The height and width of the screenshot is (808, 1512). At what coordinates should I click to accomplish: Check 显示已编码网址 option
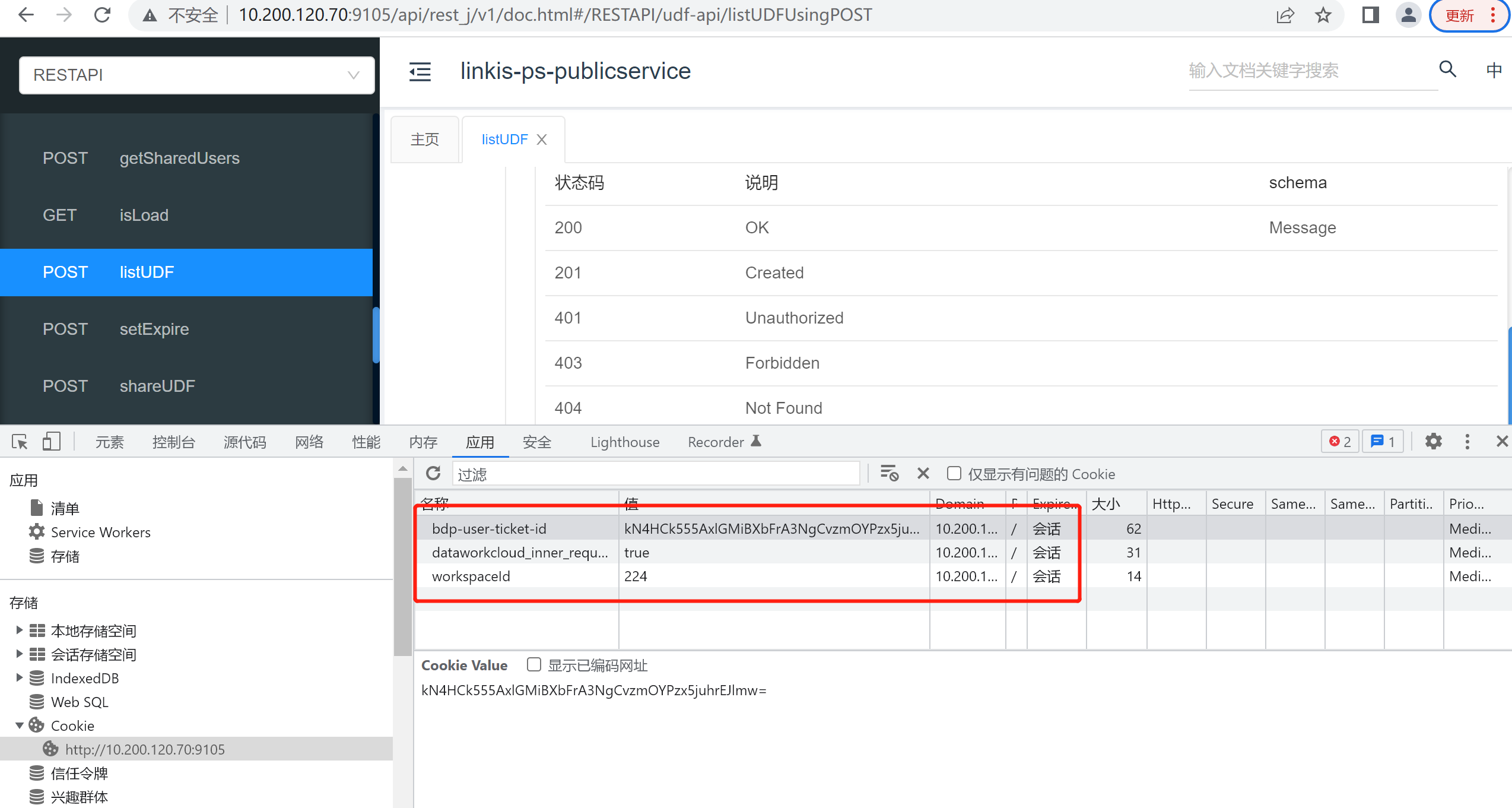point(533,665)
